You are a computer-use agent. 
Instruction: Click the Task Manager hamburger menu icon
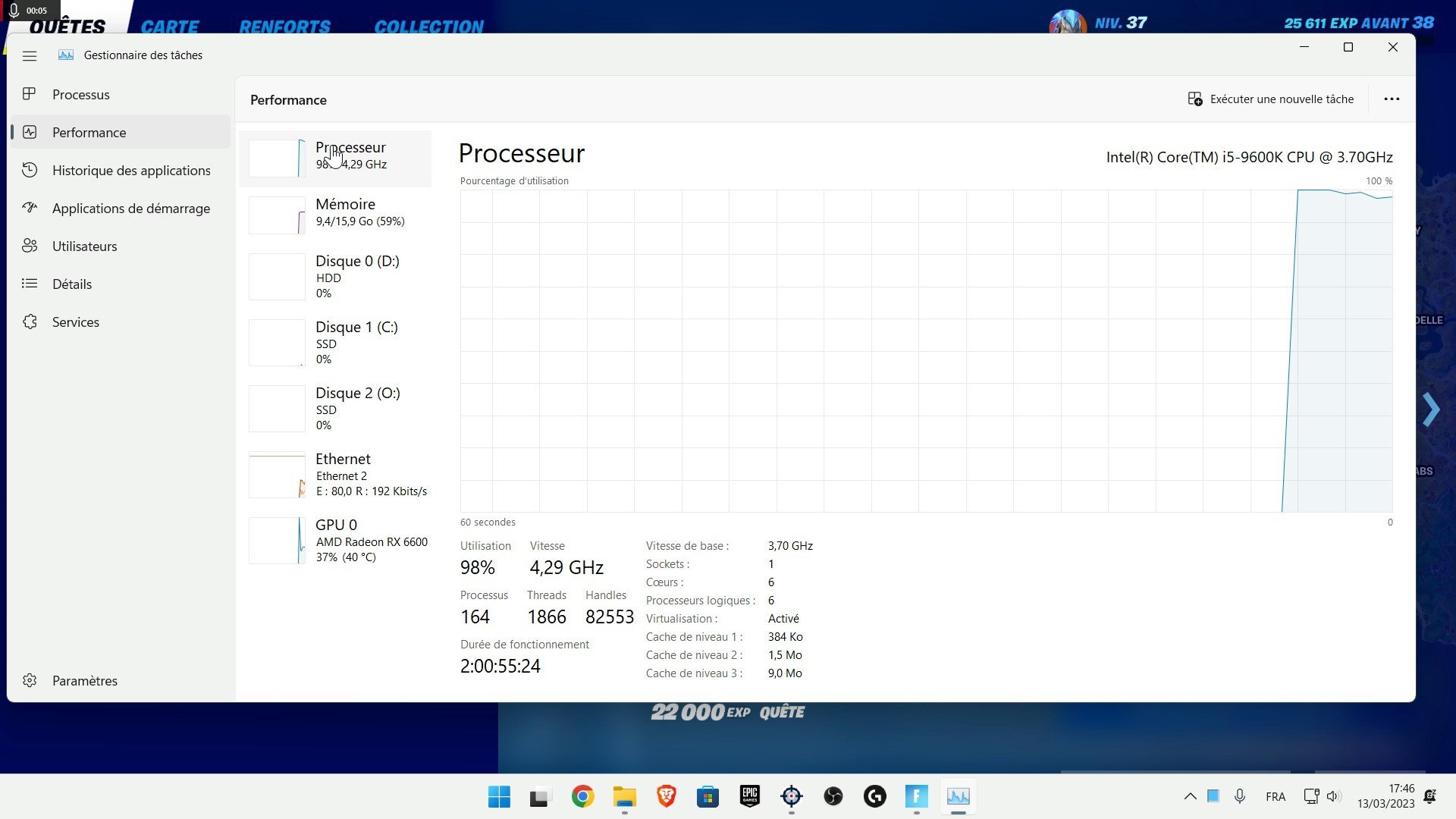pyautogui.click(x=29, y=55)
